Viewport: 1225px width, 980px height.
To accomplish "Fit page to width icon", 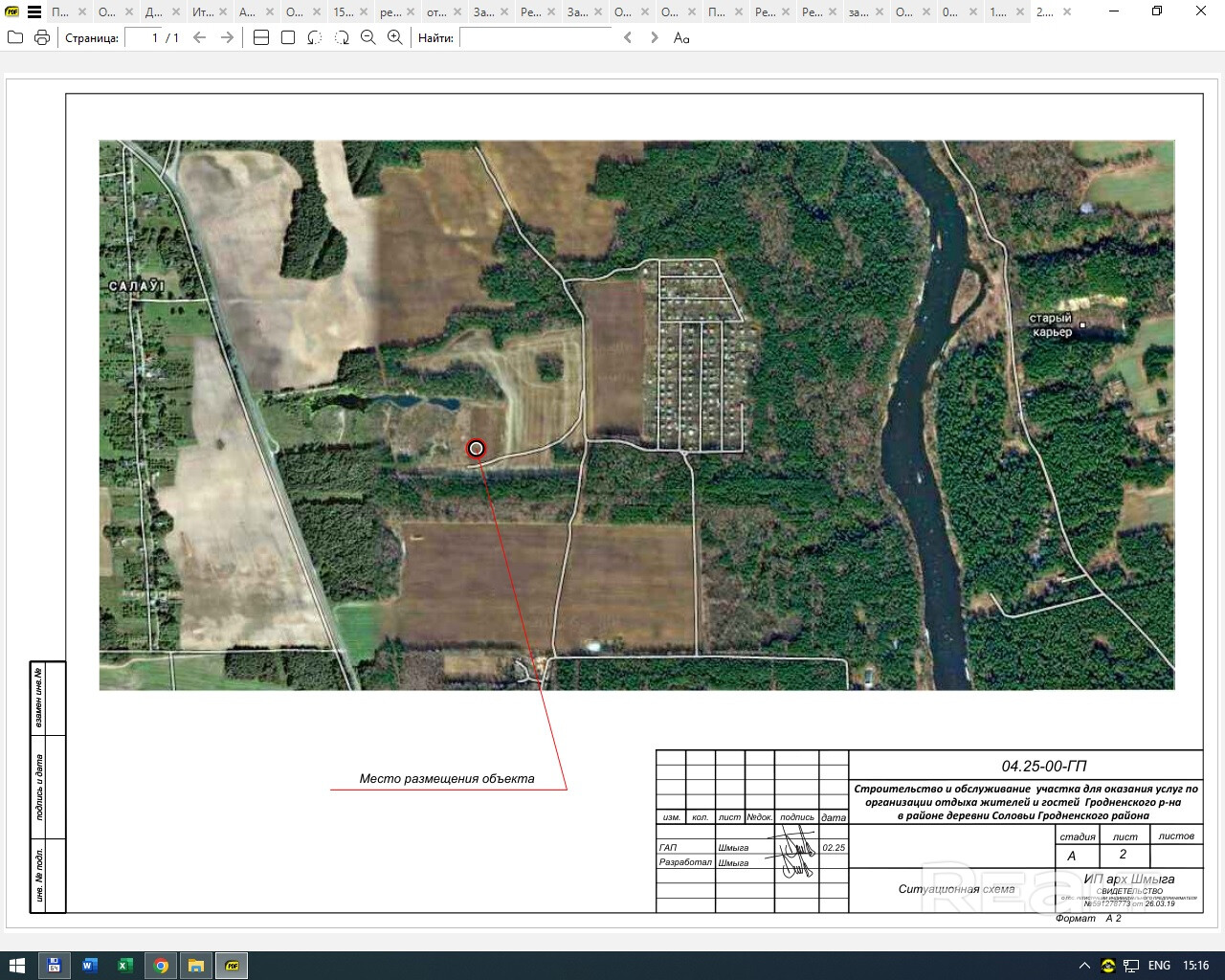I will pyautogui.click(x=261, y=37).
